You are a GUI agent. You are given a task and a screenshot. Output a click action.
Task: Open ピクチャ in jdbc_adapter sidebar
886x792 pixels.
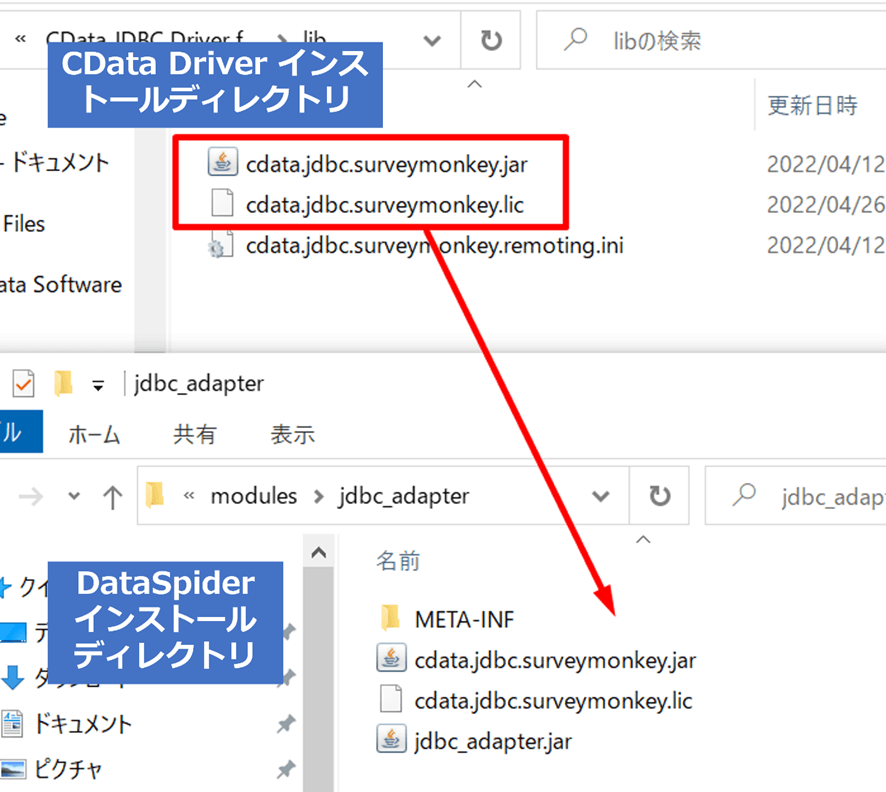point(68,769)
